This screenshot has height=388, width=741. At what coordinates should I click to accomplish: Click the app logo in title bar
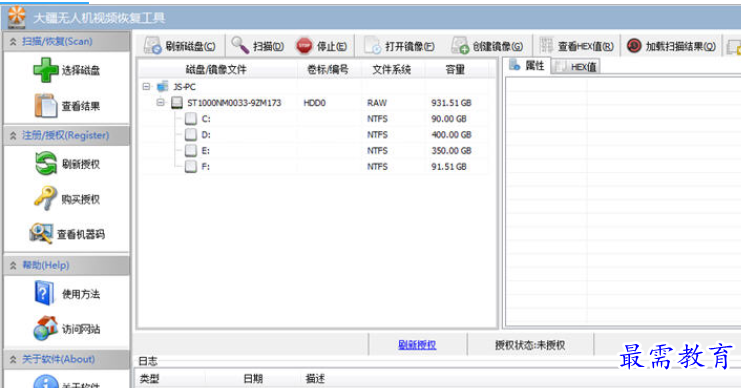click(x=17, y=17)
